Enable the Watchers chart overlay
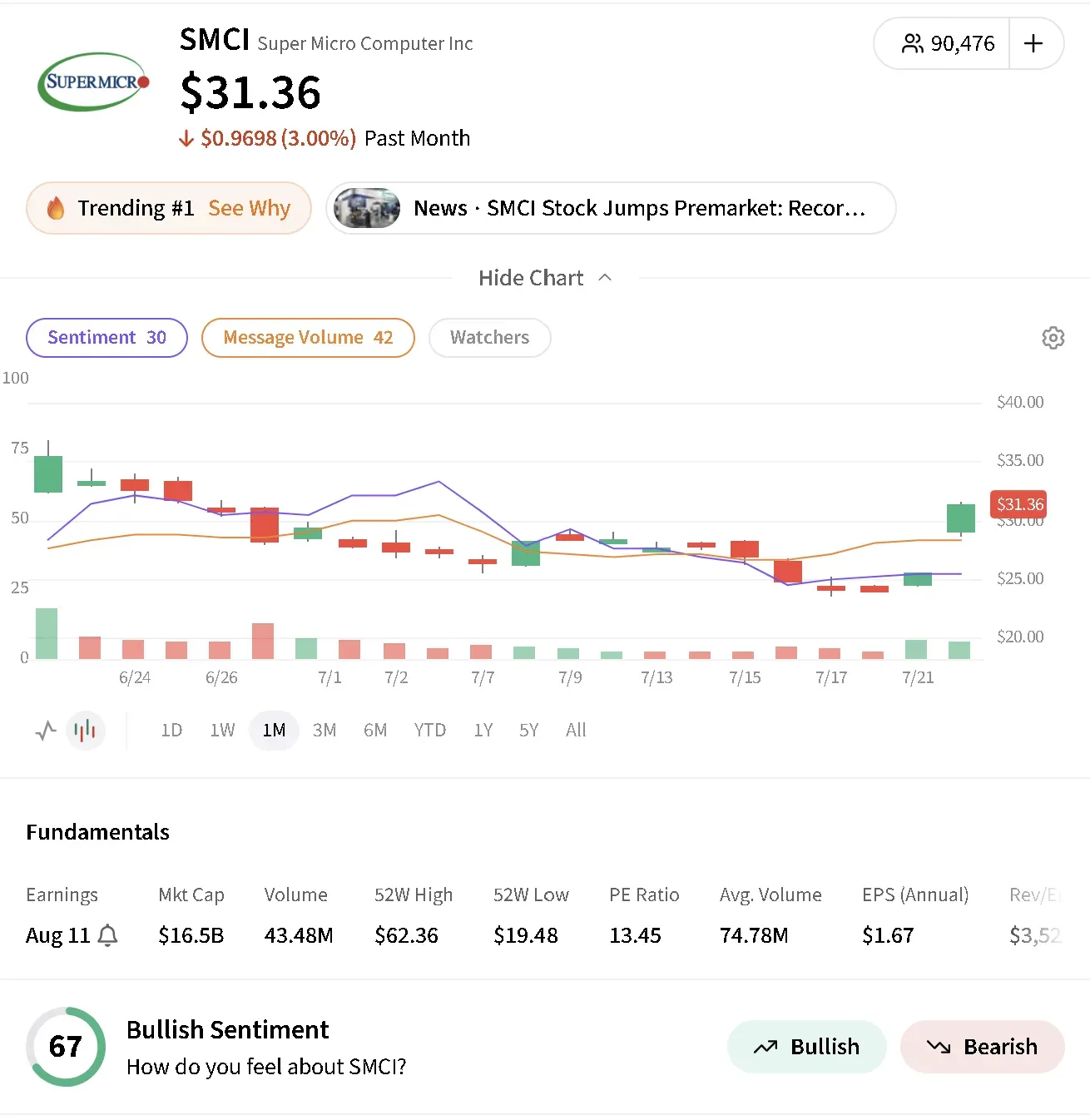Screen dimensions: 1090x1120 click(x=489, y=338)
